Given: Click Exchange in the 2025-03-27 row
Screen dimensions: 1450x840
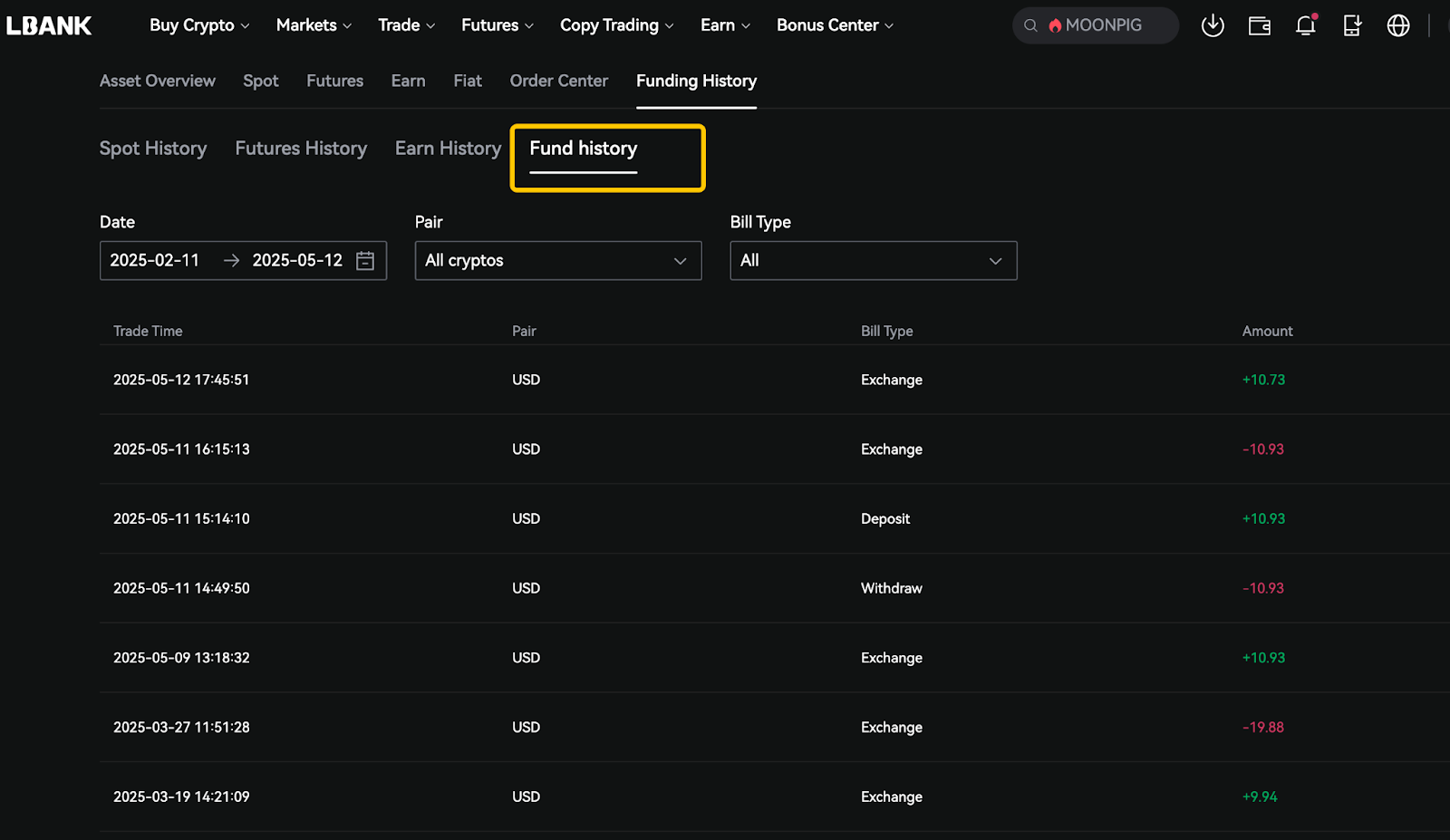Looking at the screenshot, I should 892,728.
